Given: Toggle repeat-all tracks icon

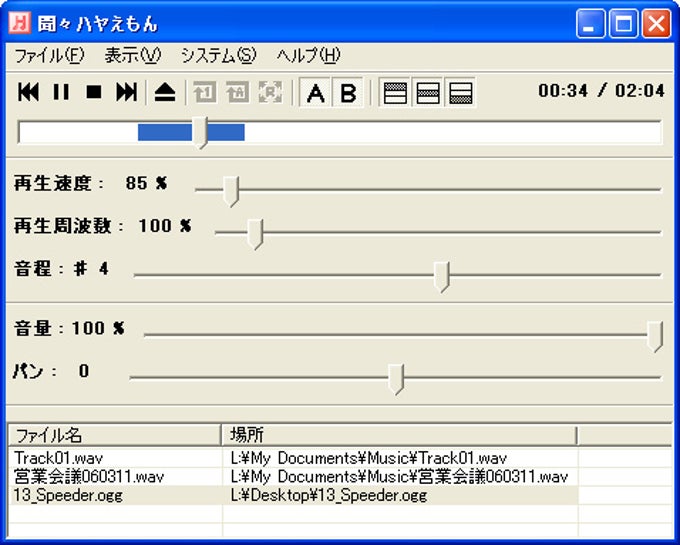Looking at the screenshot, I should [238, 92].
